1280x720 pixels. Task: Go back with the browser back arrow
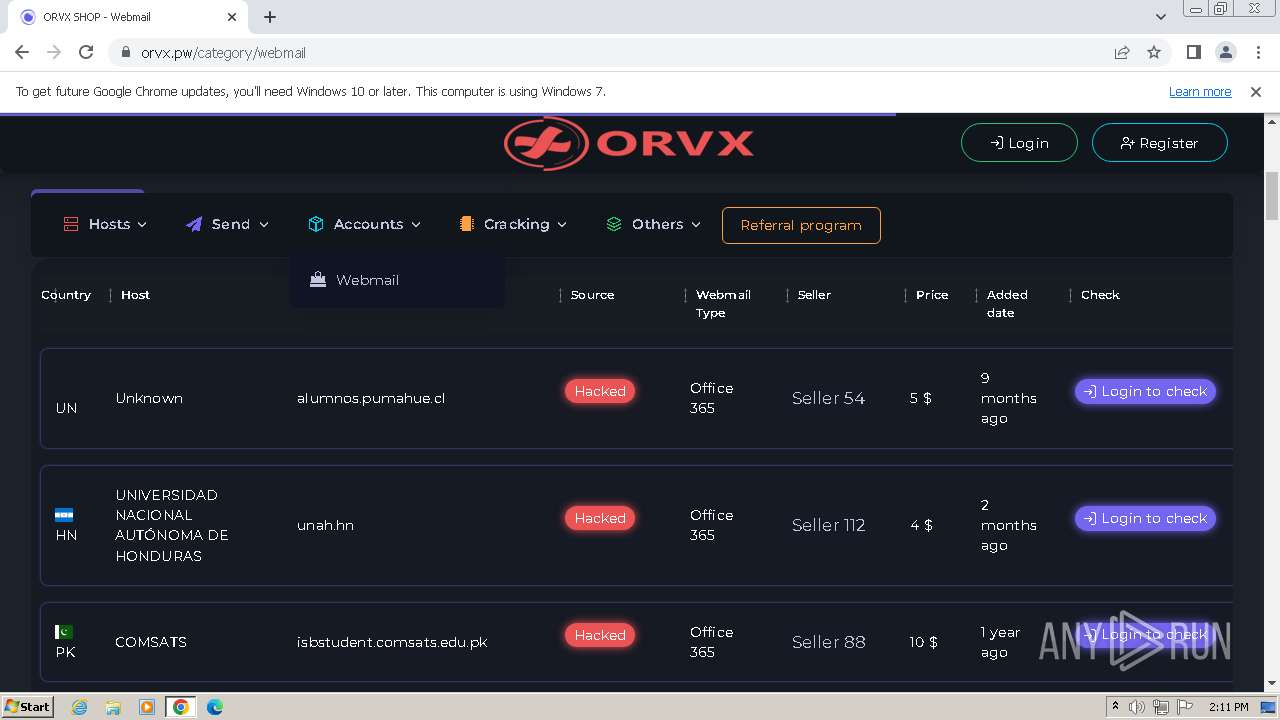[x=22, y=52]
